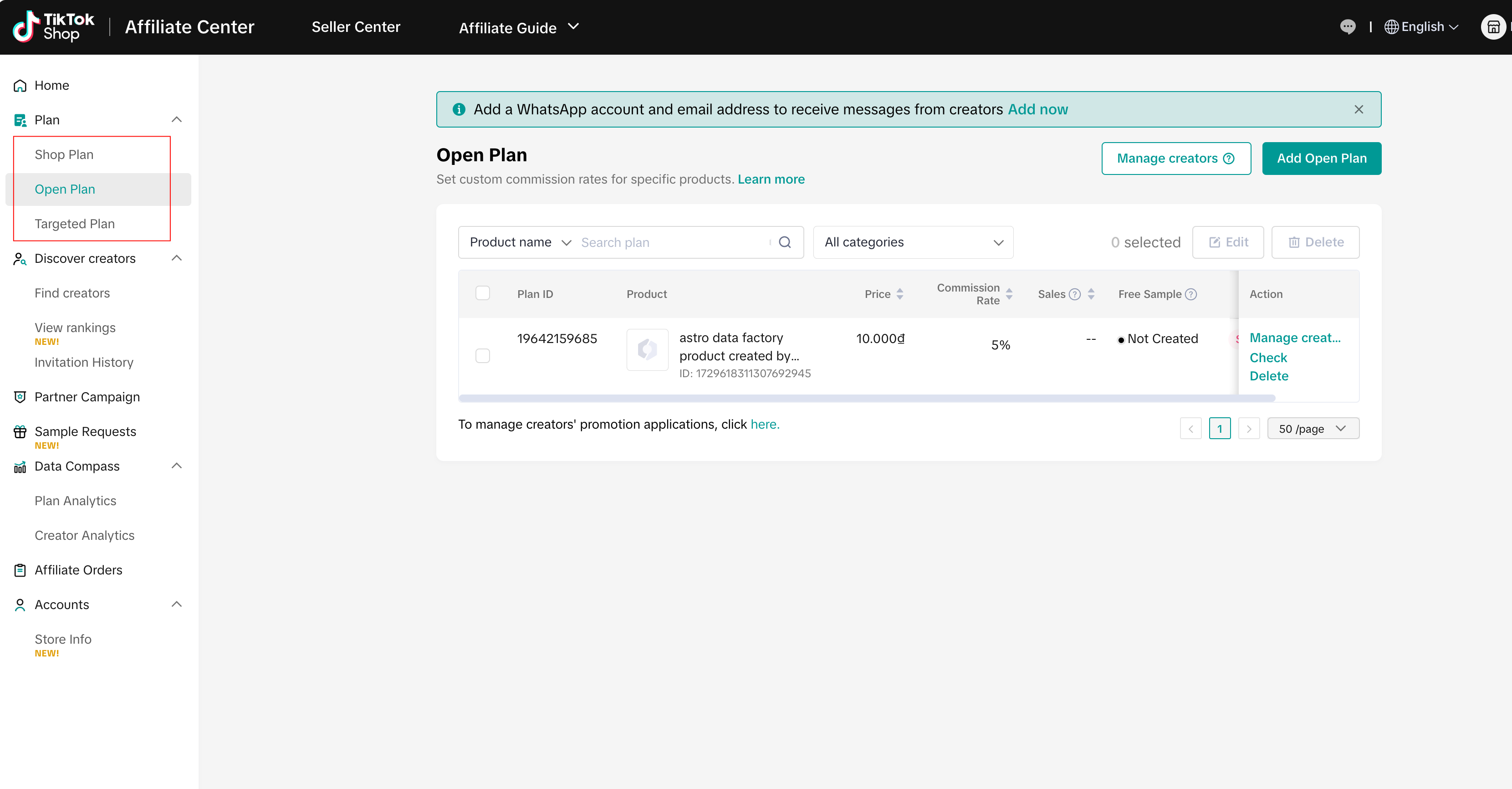Click the Home house icon in sidebar
This screenshot has width=1512, height=789.
tap(20, 86)
